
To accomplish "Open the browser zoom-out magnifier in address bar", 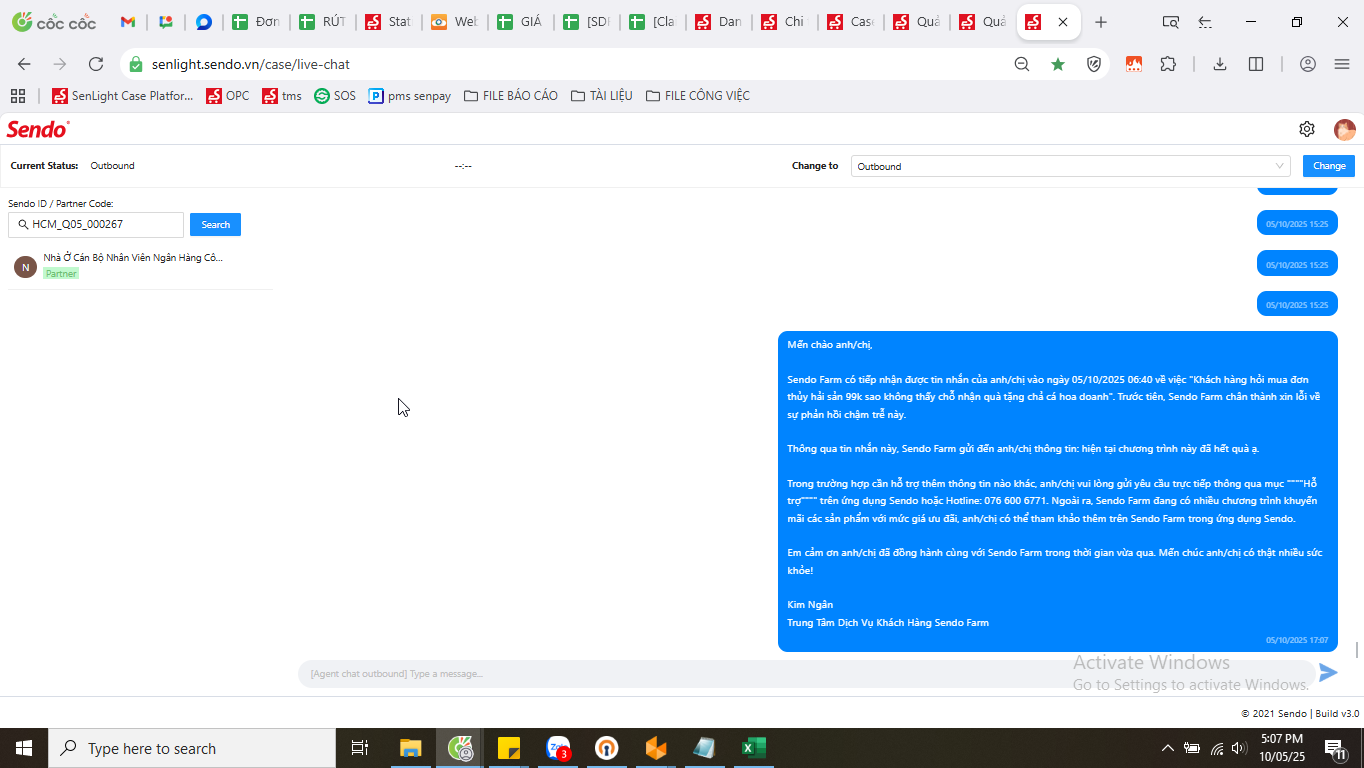I will click(x=1022, y=64).
